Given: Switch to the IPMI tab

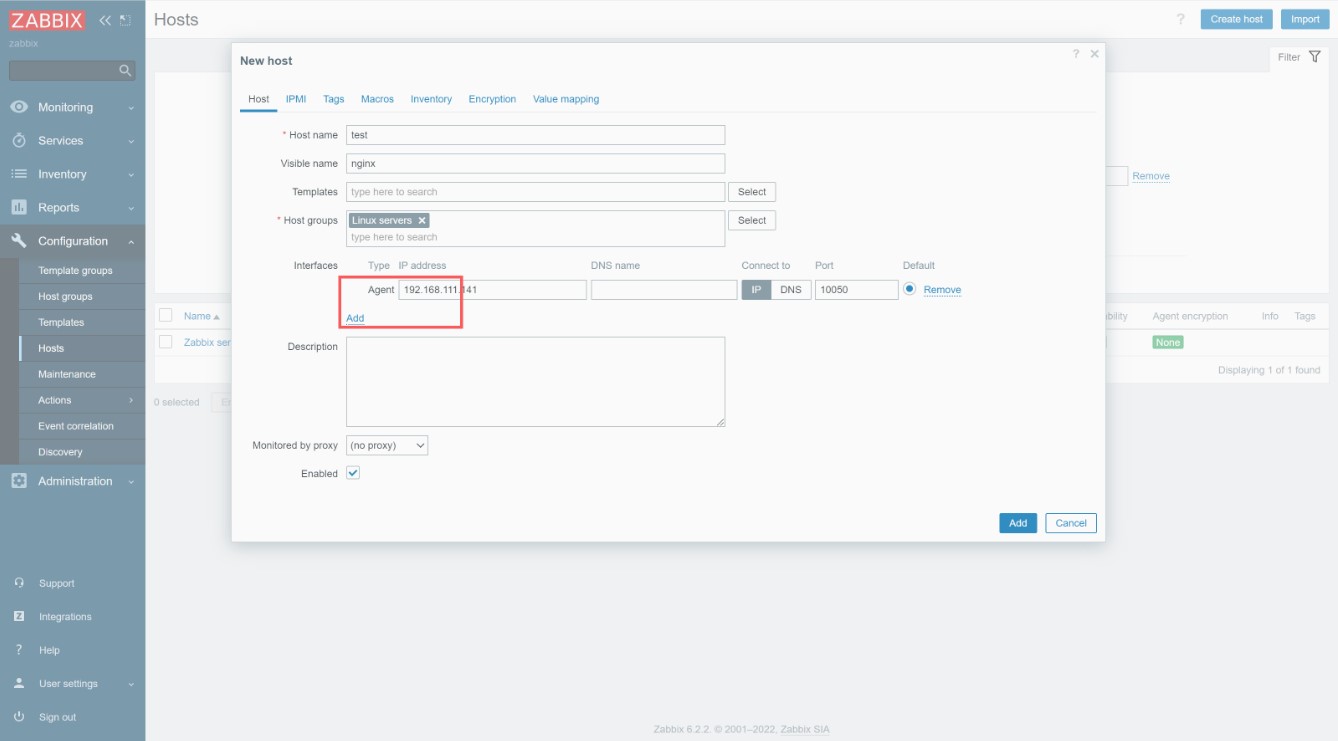Looking at the screenshot, I should click(296, 99).
